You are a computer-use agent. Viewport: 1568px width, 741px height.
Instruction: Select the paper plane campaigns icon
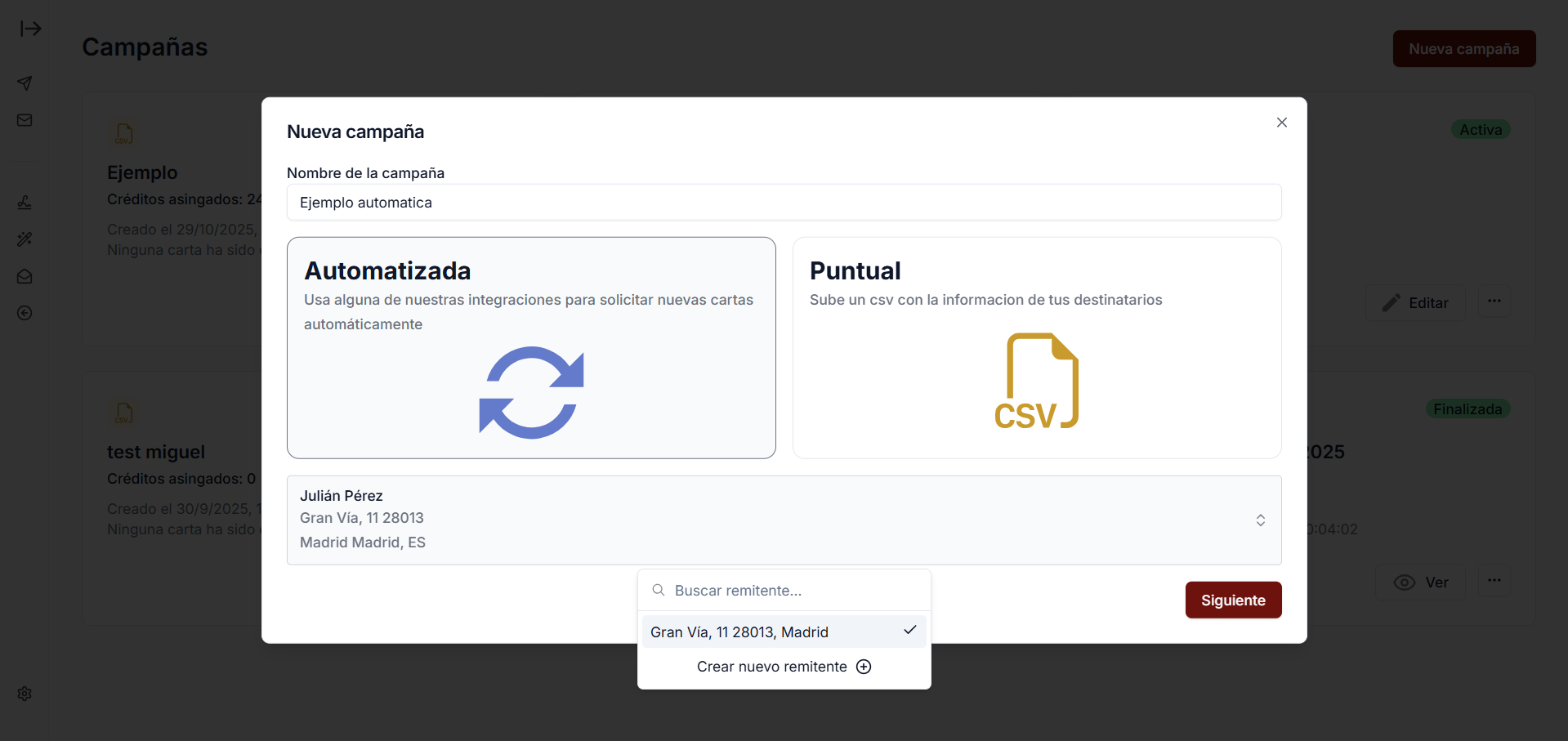[25, 83]
